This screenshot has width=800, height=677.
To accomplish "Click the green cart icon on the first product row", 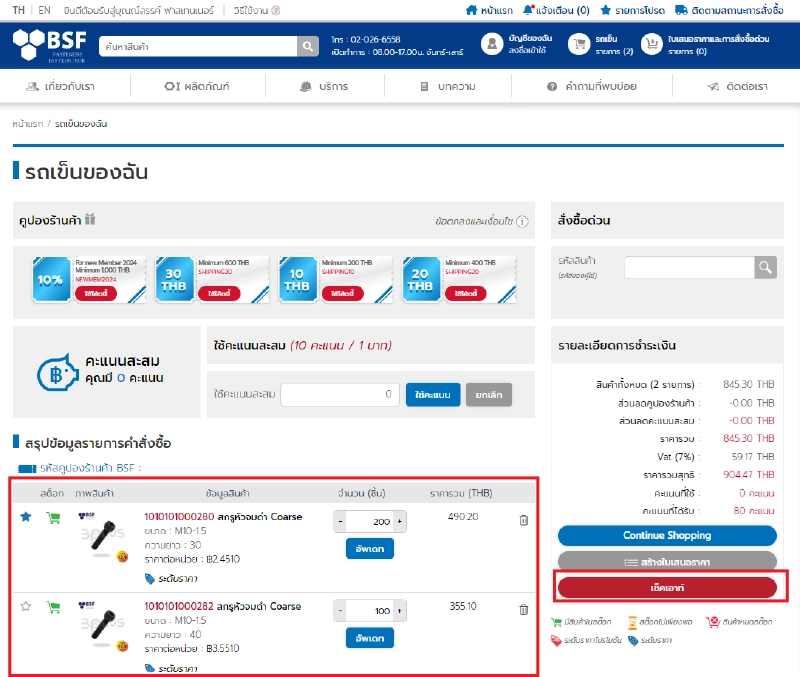I will (53, 518).
